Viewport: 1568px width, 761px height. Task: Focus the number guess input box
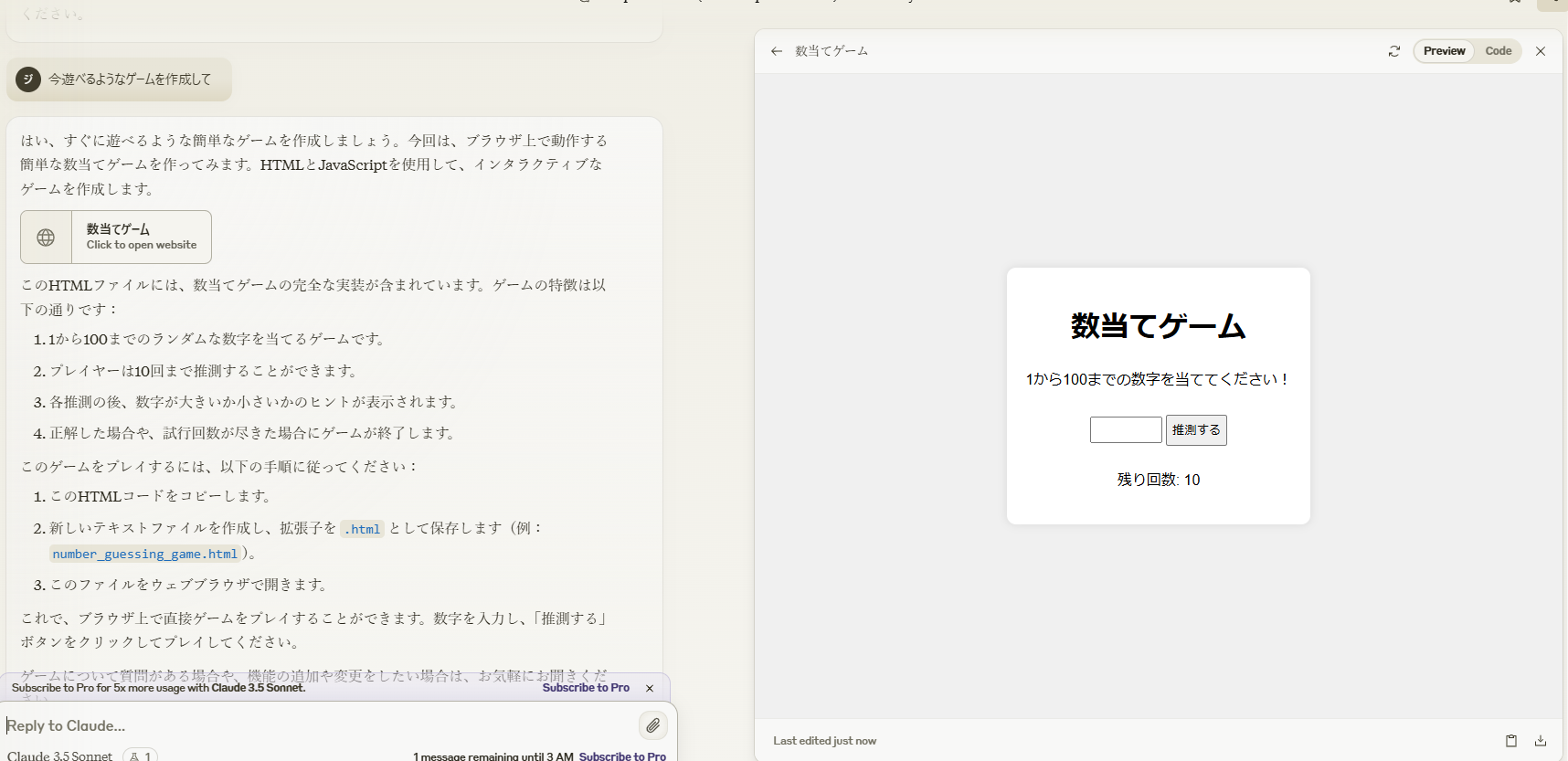(x=1126, y=429)
